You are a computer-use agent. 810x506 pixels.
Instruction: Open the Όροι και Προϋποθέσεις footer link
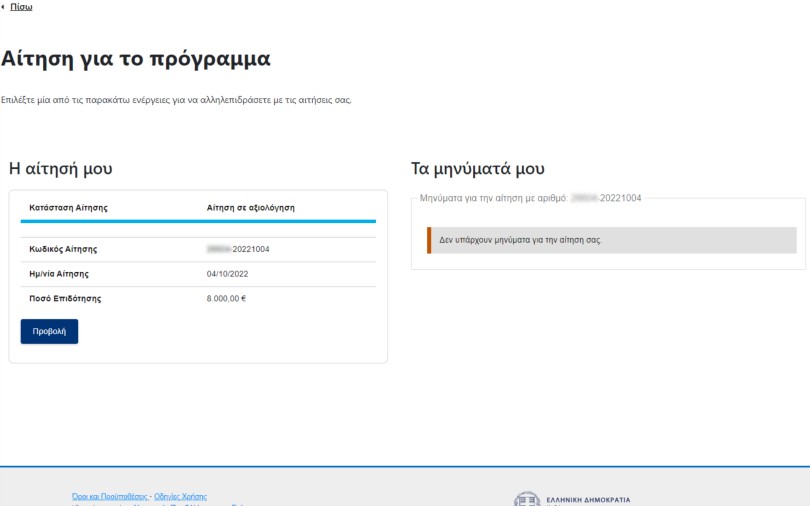[110, 496]
